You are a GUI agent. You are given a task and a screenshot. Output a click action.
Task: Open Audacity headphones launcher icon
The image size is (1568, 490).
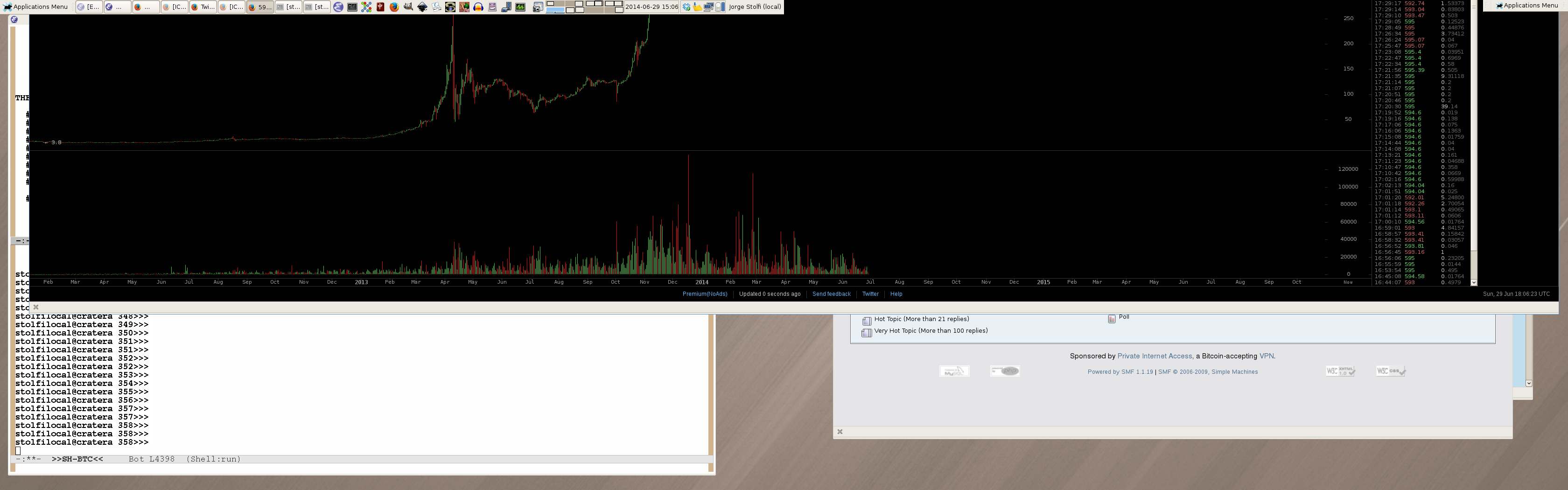coord(478,7)
